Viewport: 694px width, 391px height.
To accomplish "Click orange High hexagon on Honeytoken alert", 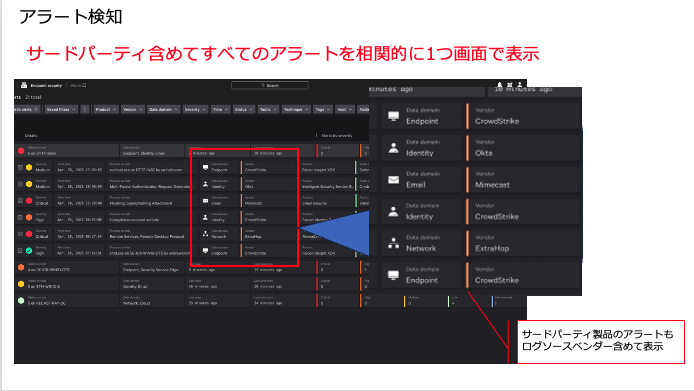I will pos(29,217).
